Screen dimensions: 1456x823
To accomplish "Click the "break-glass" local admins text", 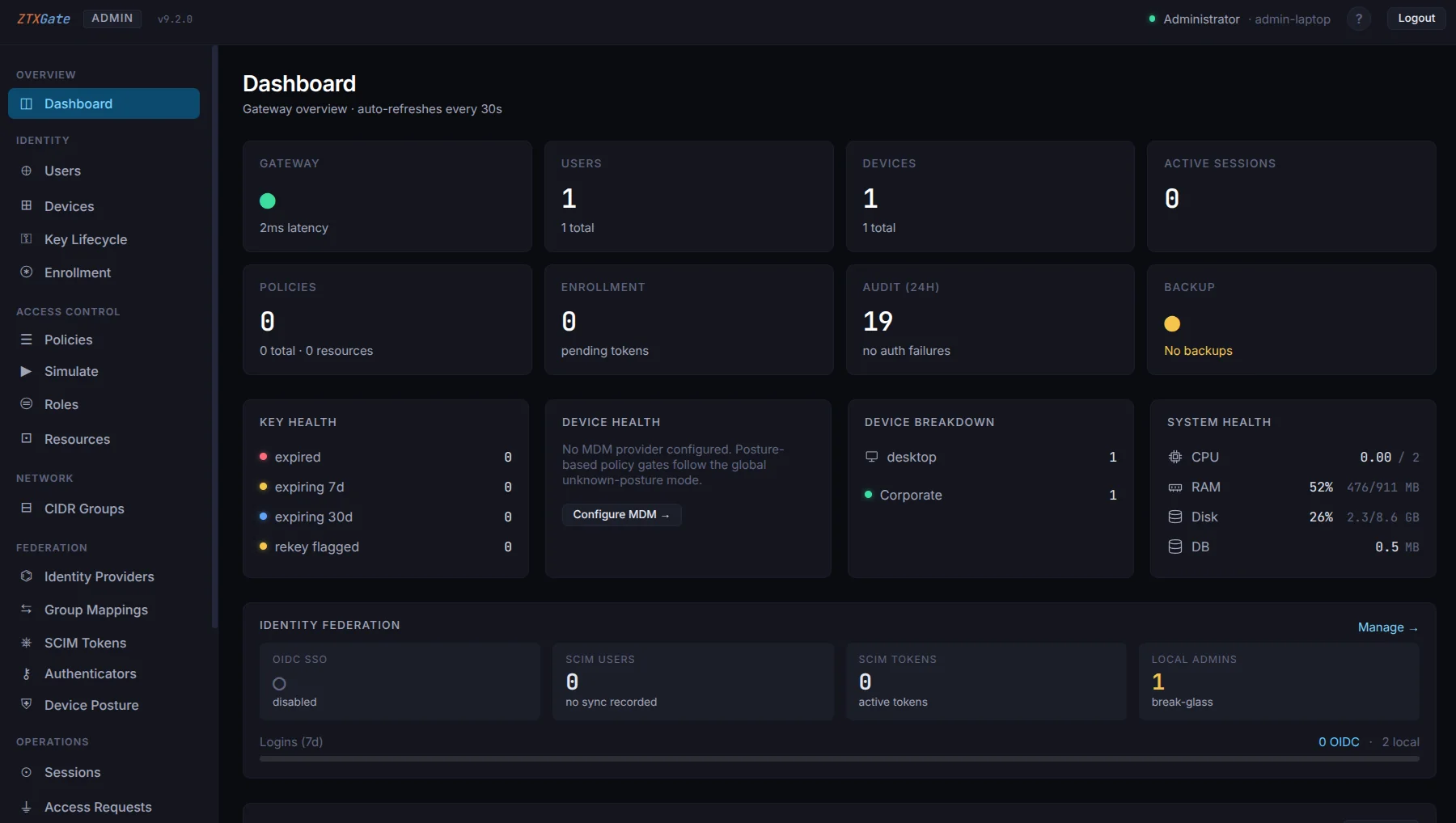I will click(x=1182, y=702).
